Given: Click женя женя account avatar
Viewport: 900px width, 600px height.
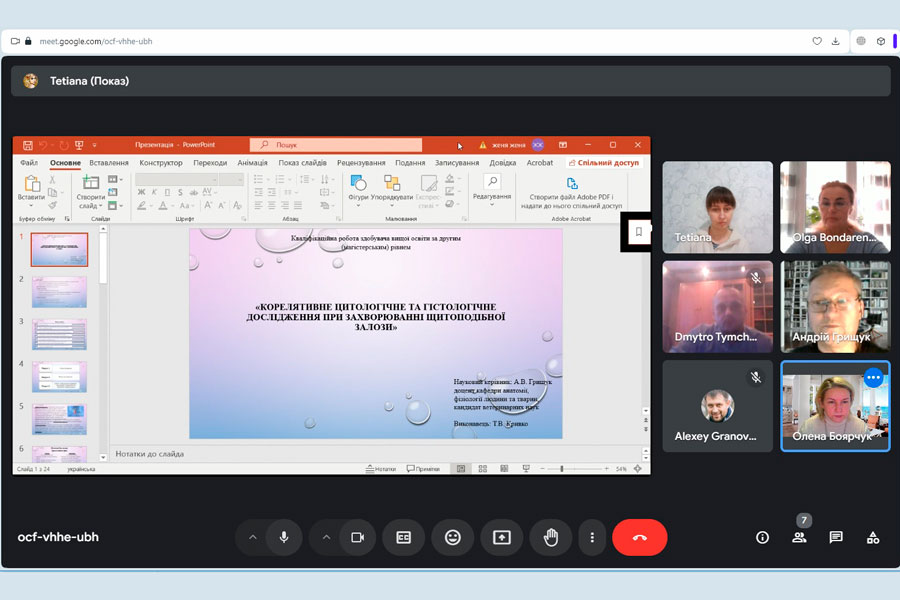Looking at the screenshot, I should coord(537,145).
